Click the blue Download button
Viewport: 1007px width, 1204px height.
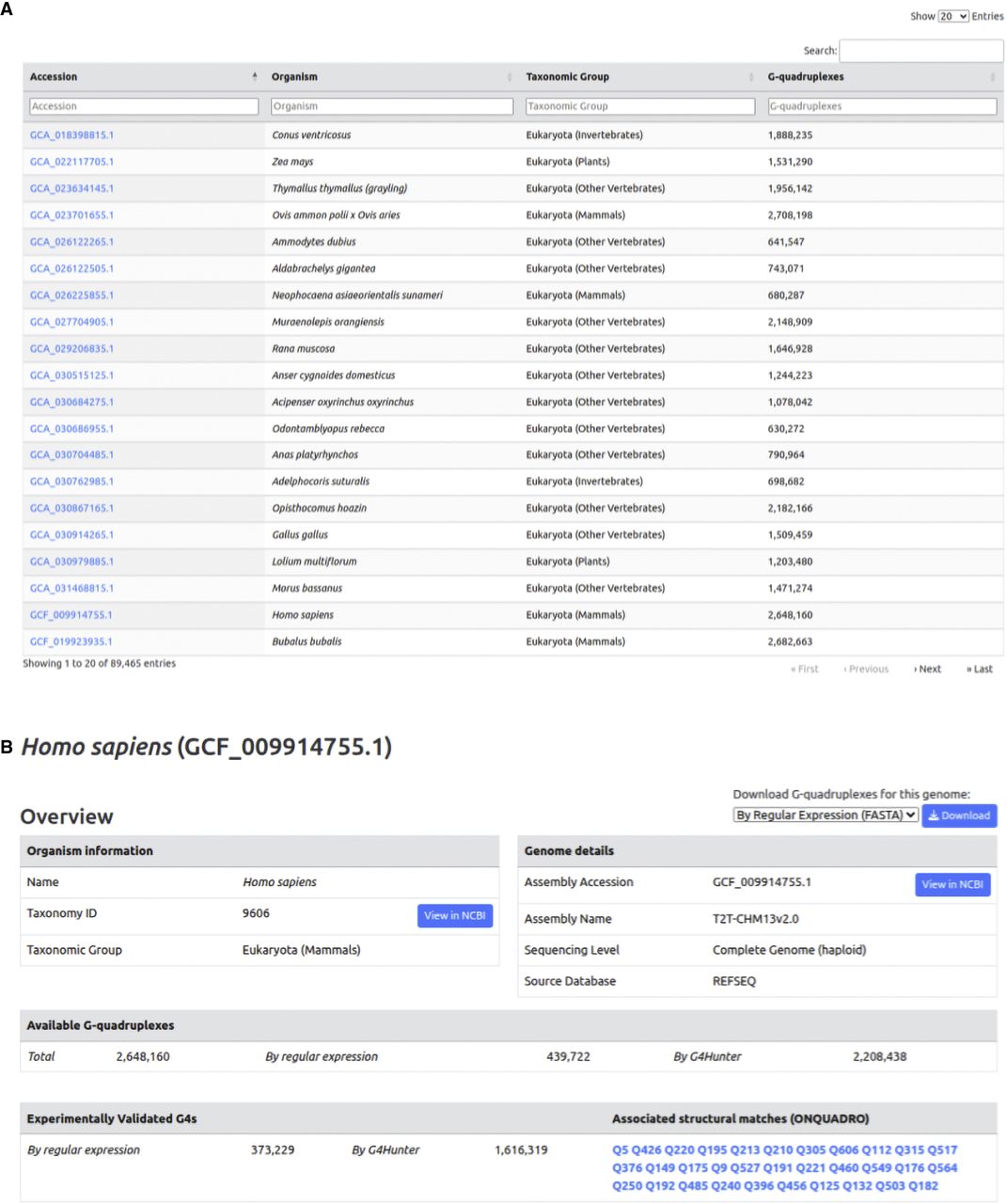click(959, 816)
